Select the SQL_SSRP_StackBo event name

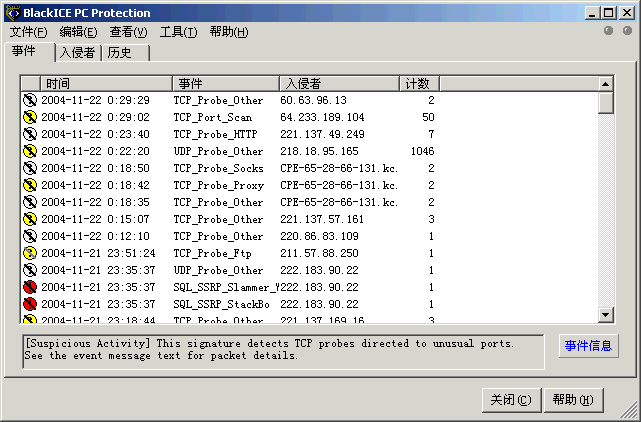pyautogui.click(x=222, y=304)
